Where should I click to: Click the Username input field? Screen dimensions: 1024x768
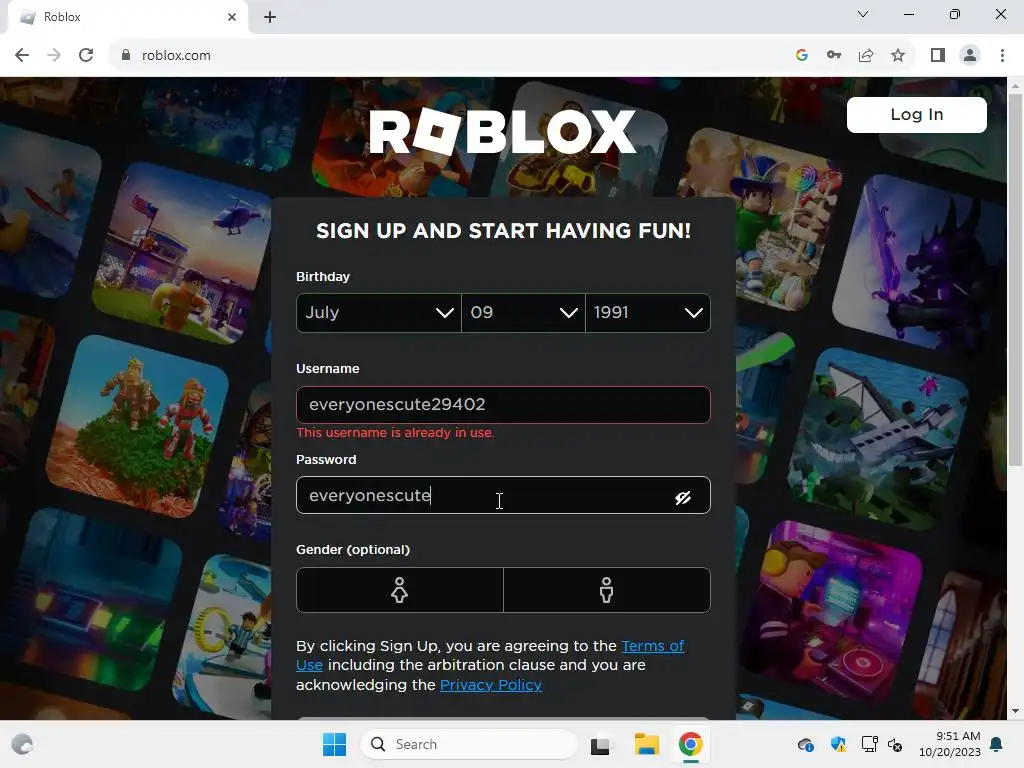click(503, 405)
